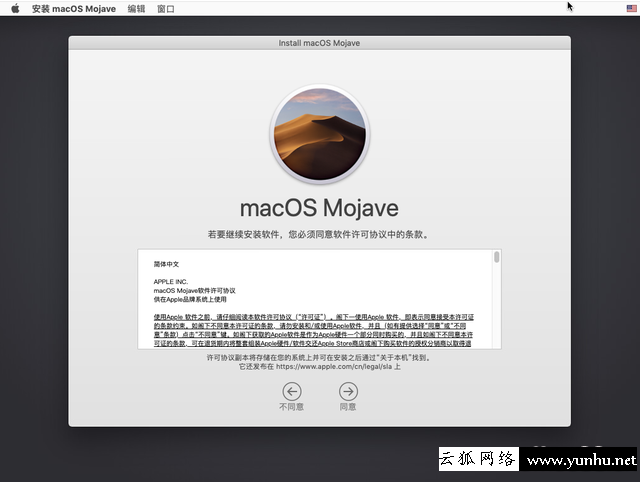The width and height of the screenshot is (640, 482).
Task: Click the 供在Apple品牌系统上使用 line
Action: [x=190, y=299]
